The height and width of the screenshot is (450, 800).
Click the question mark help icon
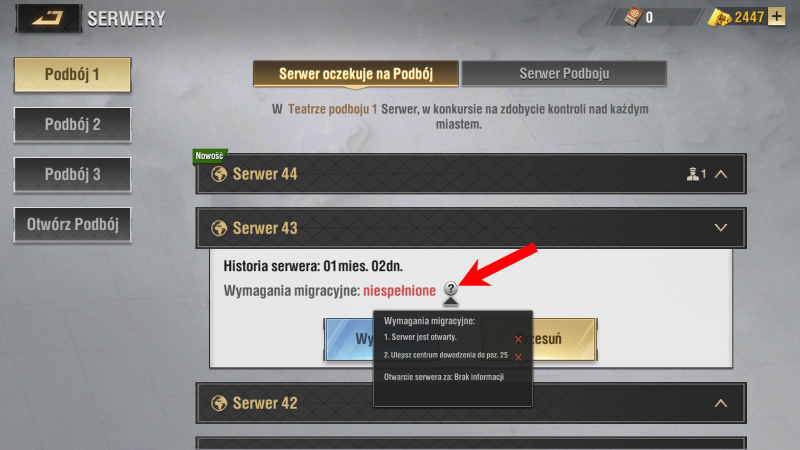pyautogui.click(x=451, y=289)
